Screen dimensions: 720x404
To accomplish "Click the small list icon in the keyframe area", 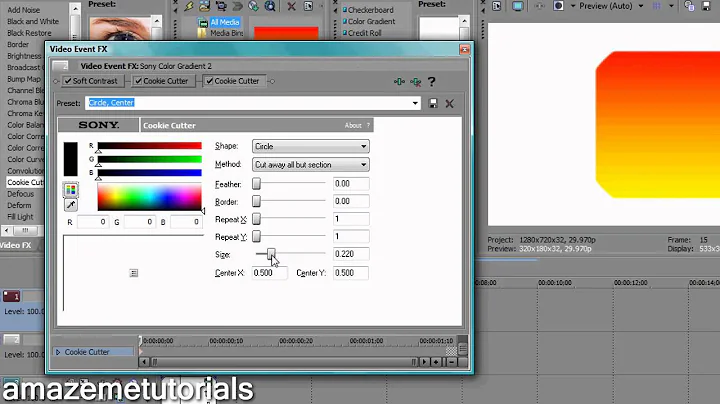I will (134, 273).
